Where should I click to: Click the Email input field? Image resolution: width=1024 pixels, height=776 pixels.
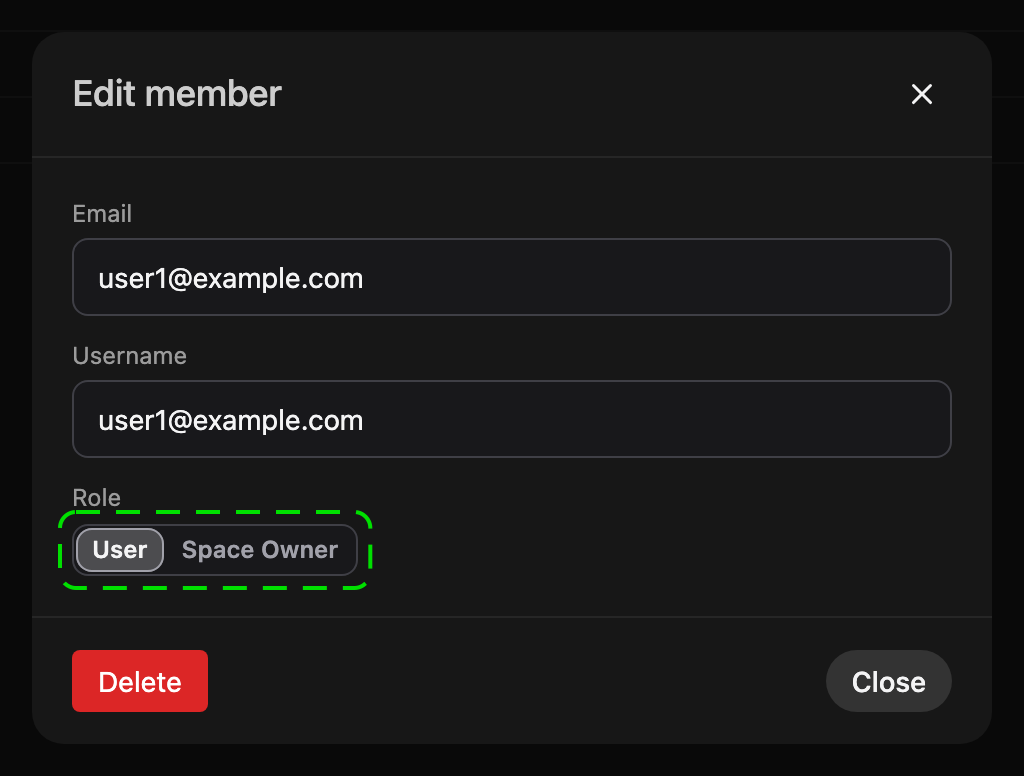(511, 277)
